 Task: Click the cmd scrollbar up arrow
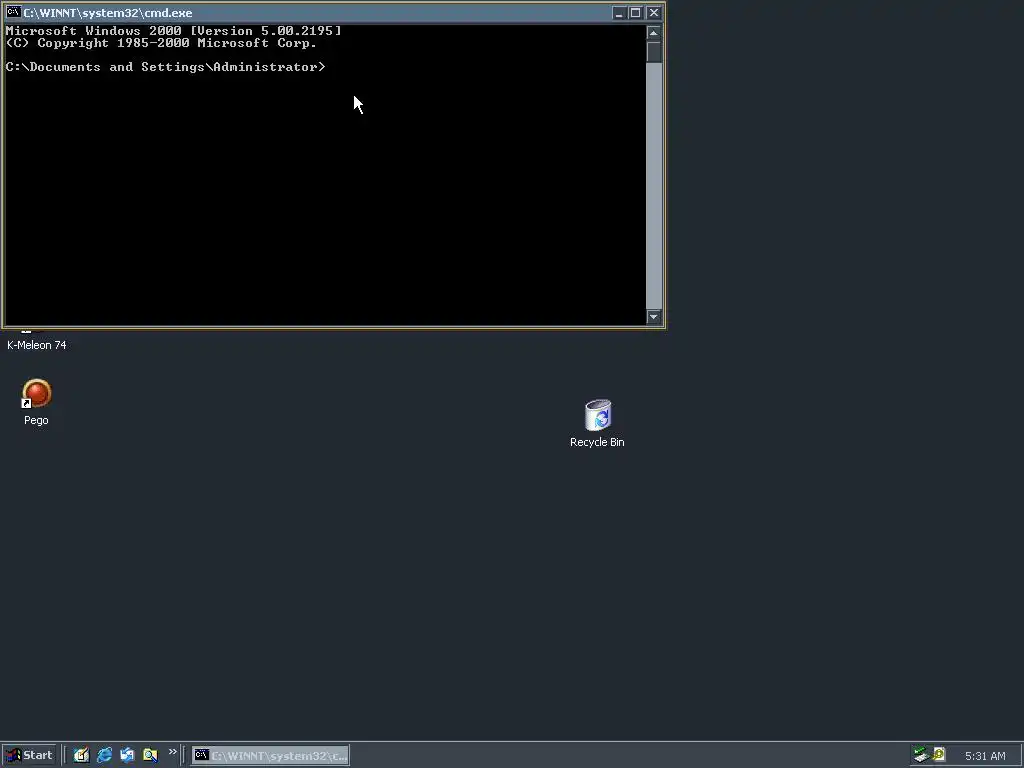[654, 33]
